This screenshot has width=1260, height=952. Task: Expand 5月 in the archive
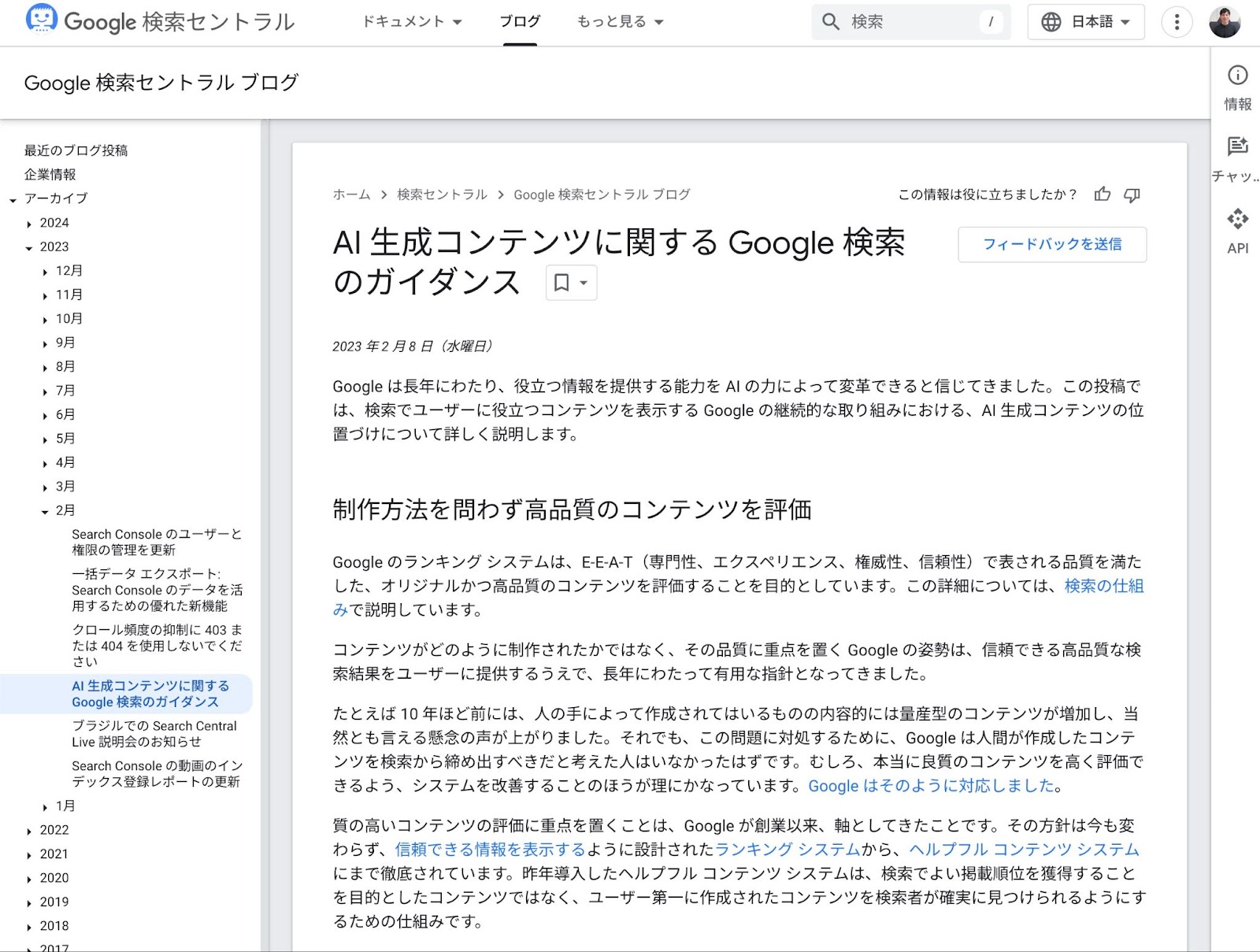(45, 439)
